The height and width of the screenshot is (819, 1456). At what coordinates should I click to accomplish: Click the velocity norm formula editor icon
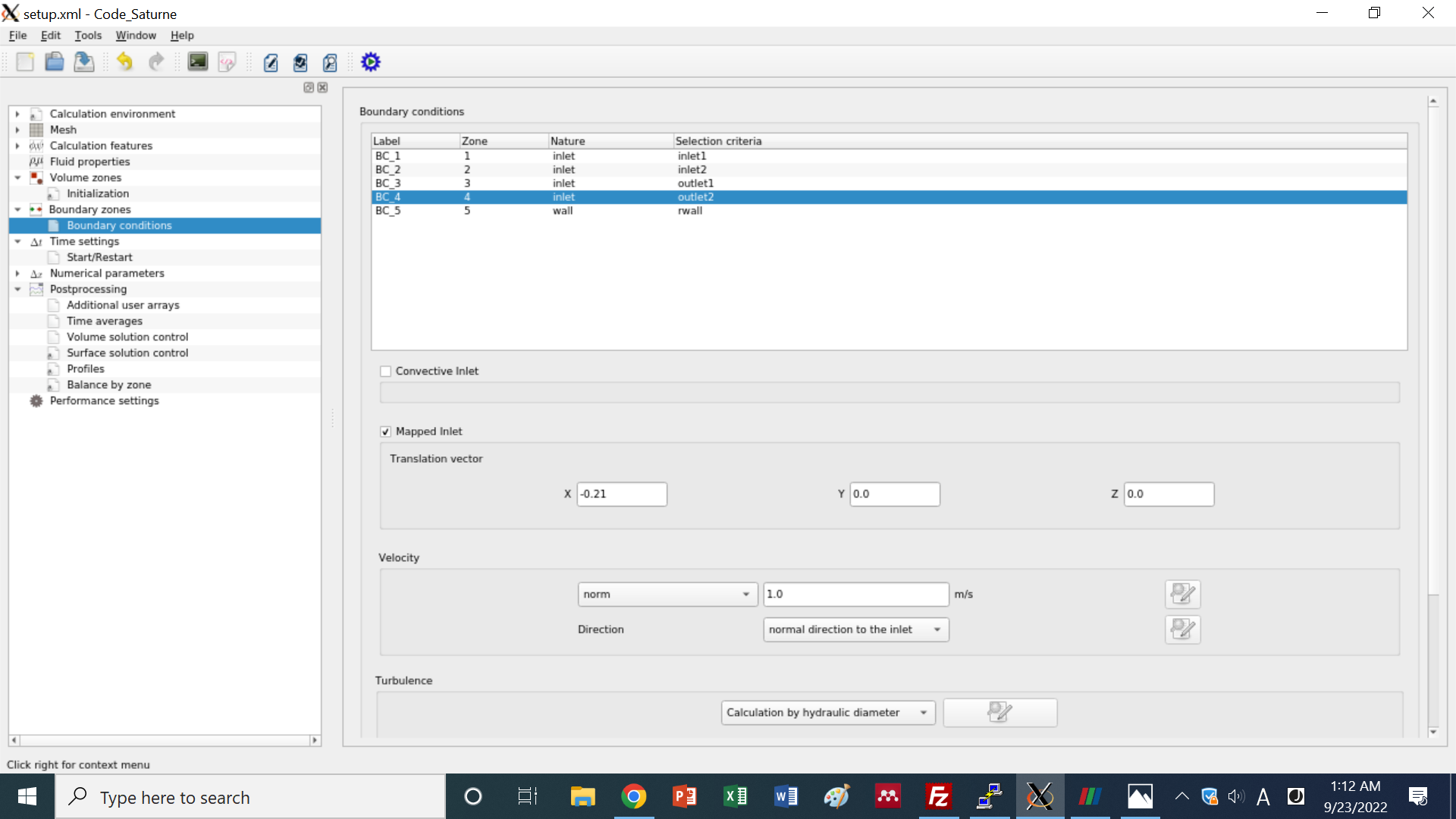coord(1182,594)
